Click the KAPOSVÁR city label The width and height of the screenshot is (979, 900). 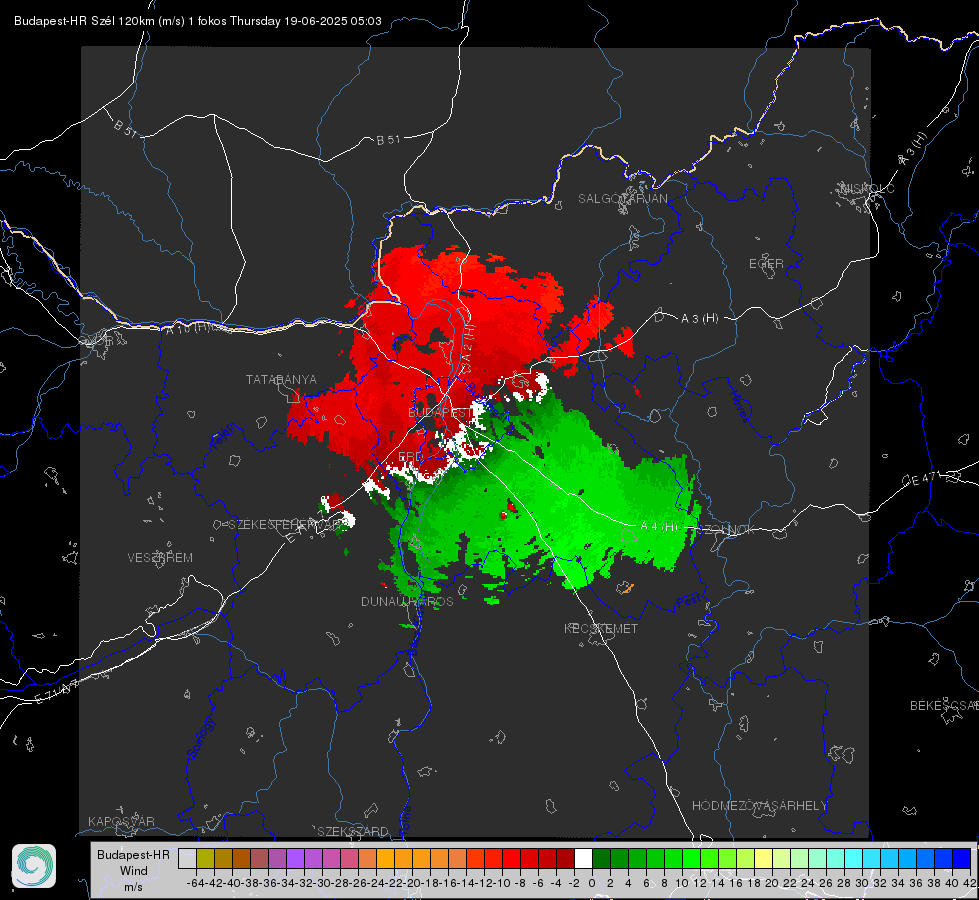pyautogui.click(x=121, y=821)
